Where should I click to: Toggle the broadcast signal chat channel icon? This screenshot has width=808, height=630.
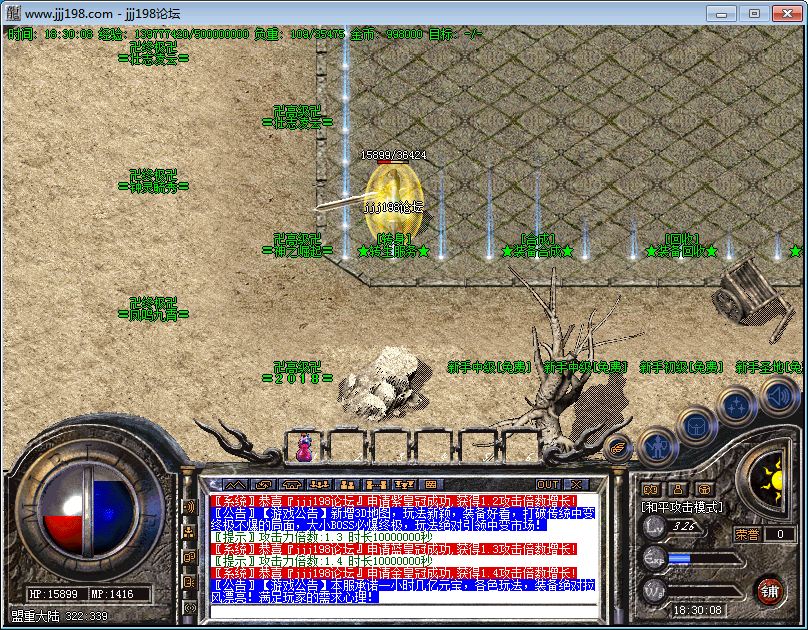coord(189,607)
